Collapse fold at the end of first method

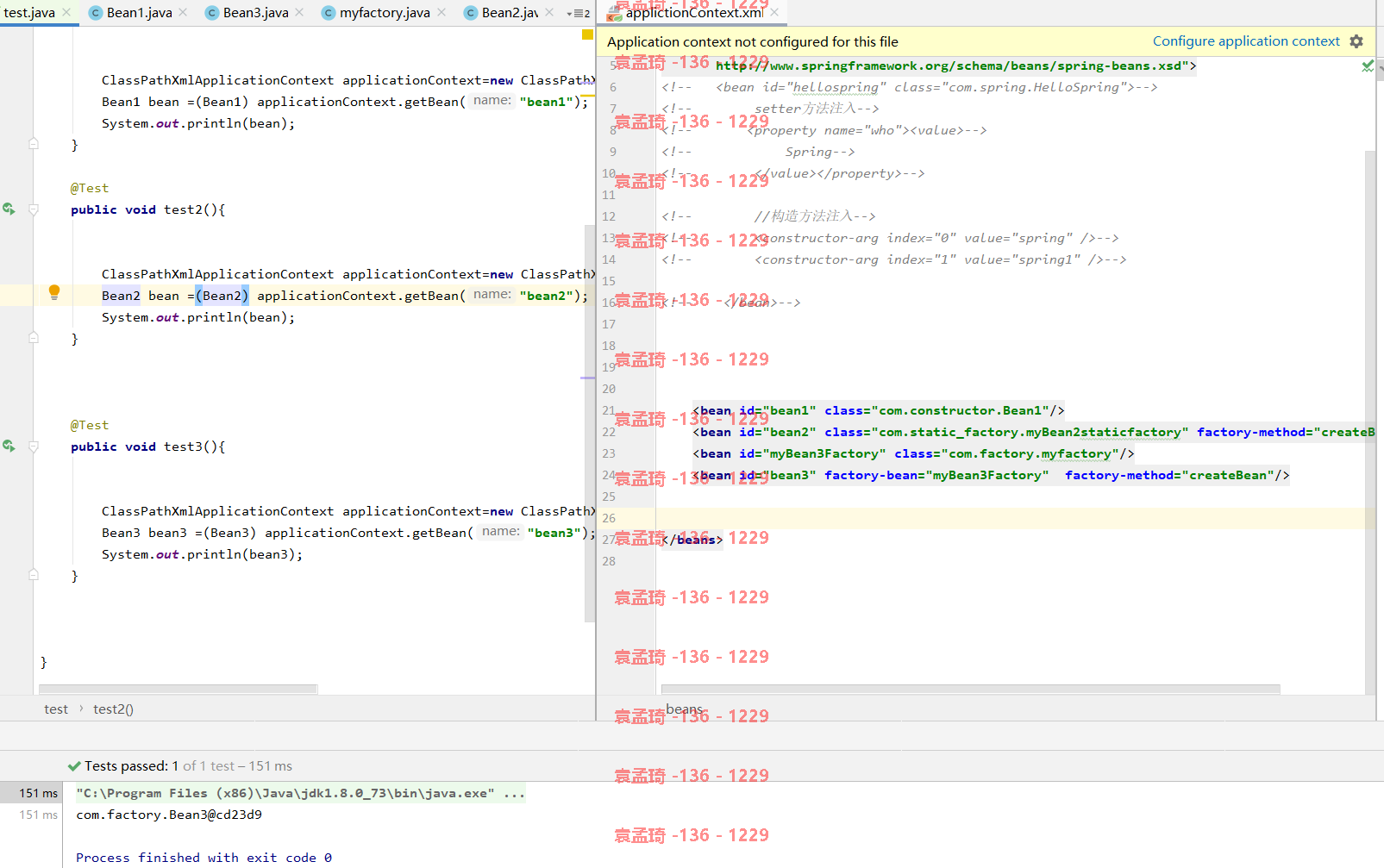[34, 144]
